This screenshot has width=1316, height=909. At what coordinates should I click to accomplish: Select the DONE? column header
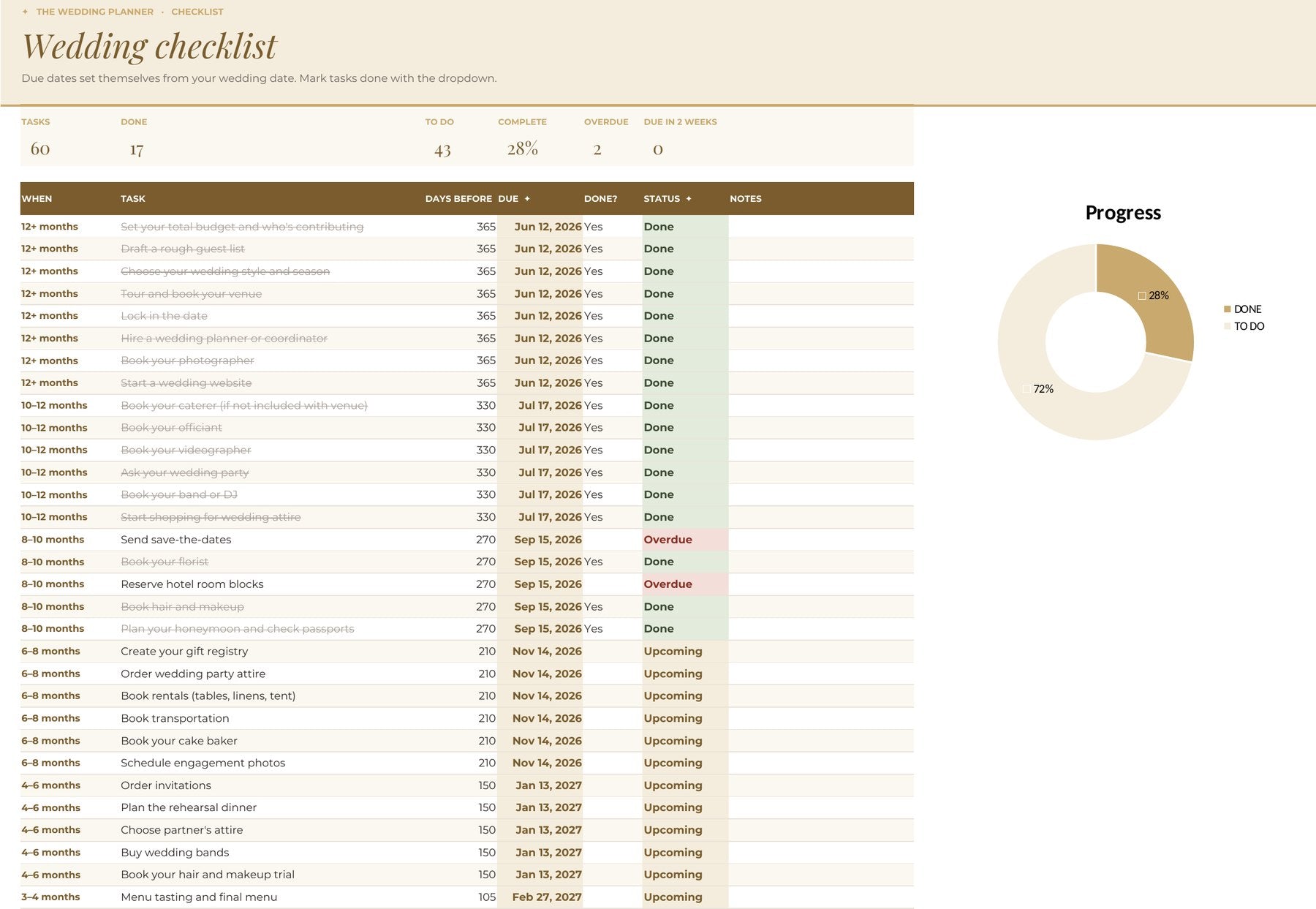coord(600,199)
